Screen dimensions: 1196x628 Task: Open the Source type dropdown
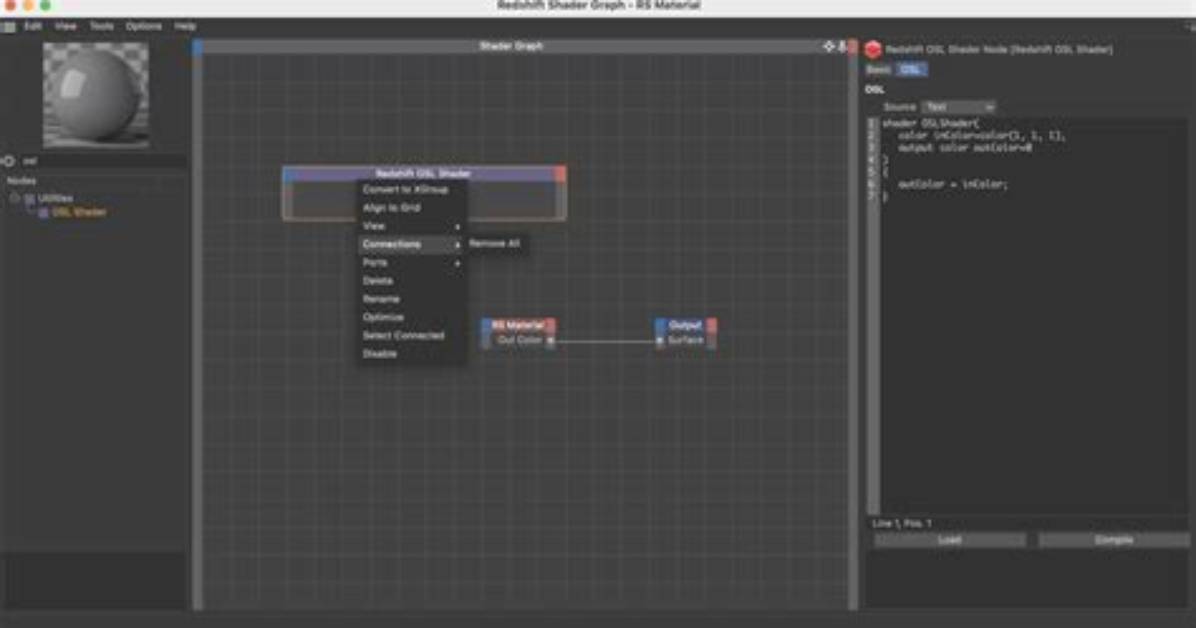959,108
